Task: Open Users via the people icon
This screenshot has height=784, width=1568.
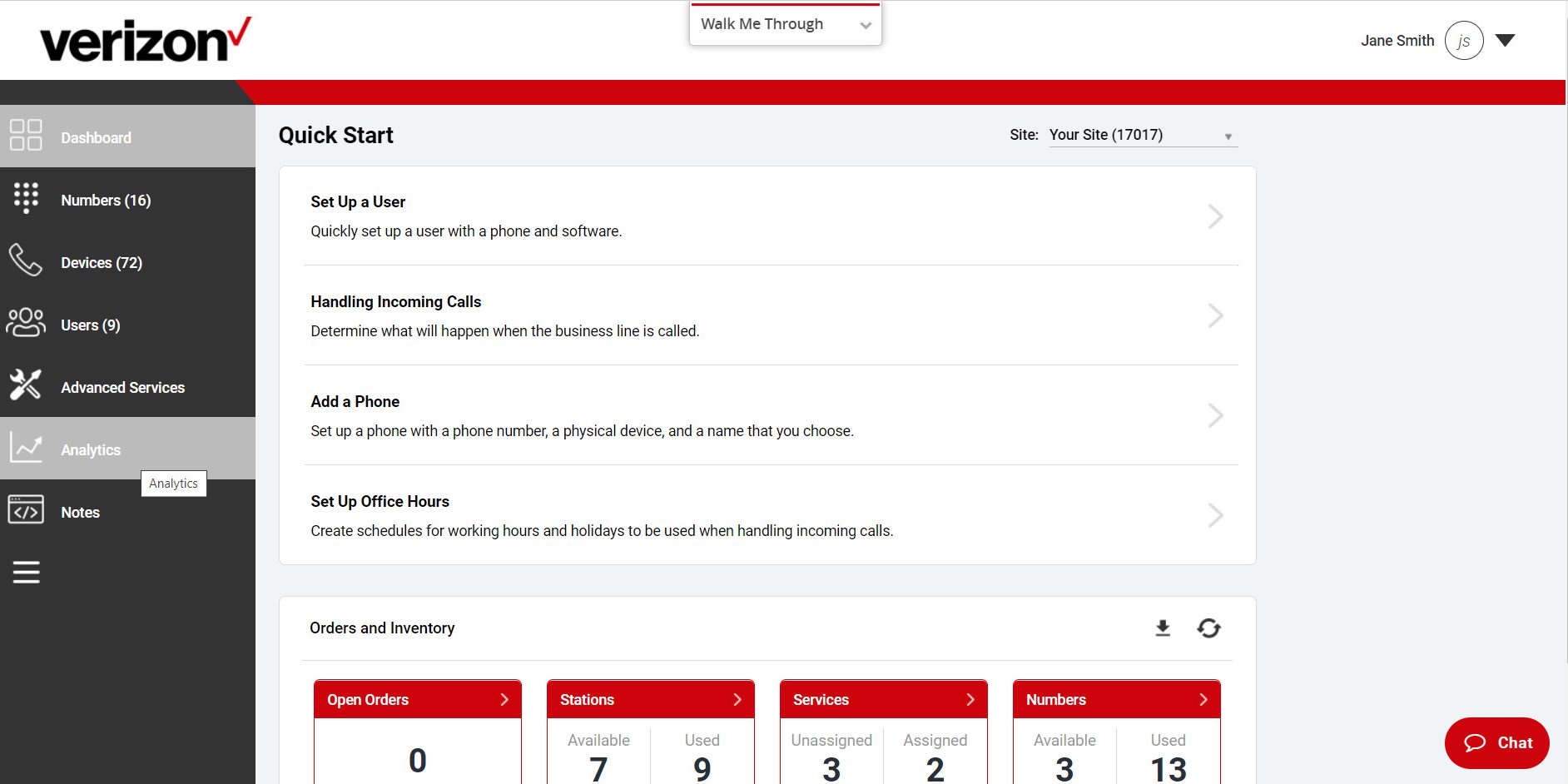Action: coord(26,324)
